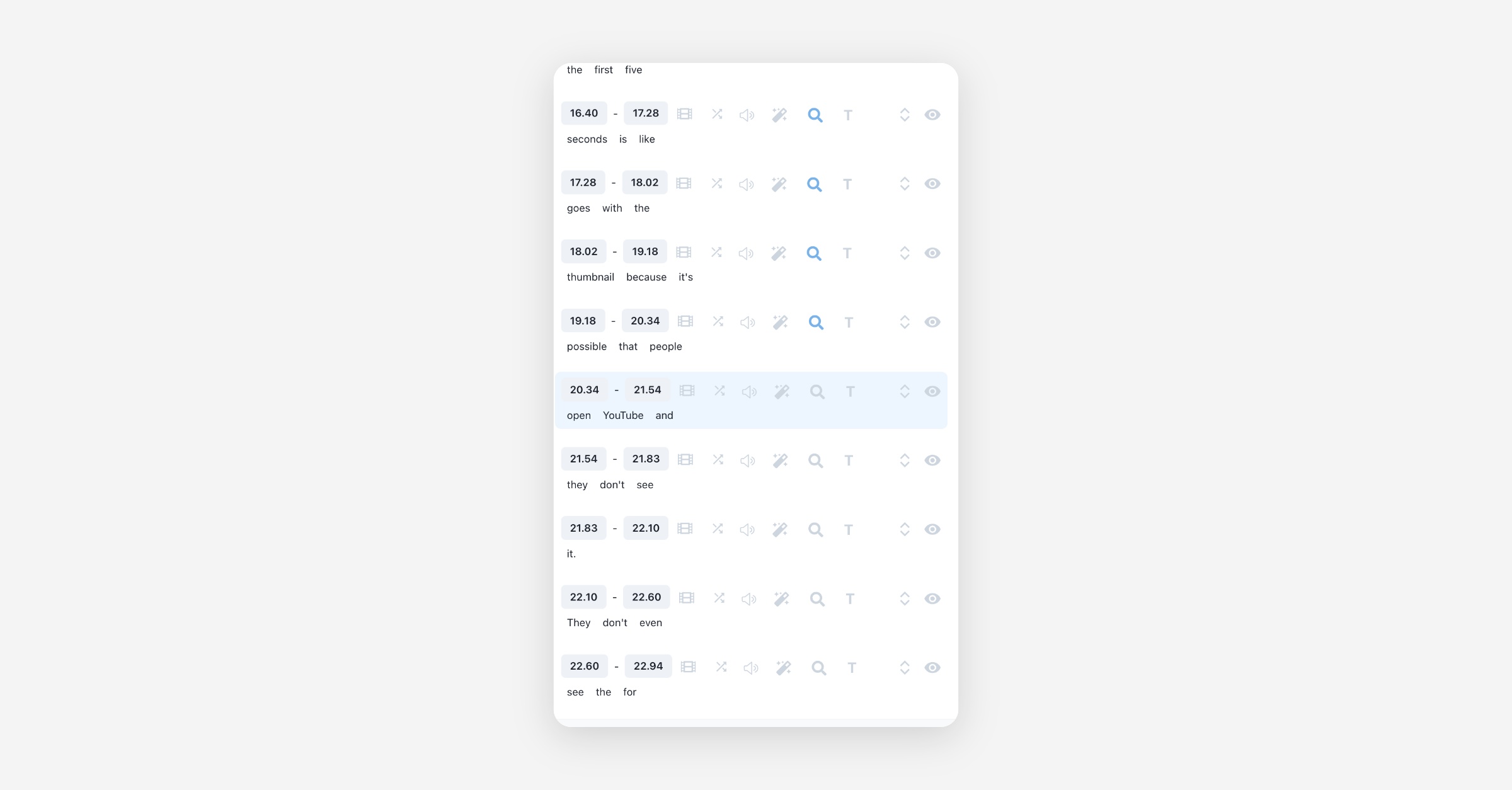Screen dimensions: 1512x790
Task: Click the magnifier icon on the 'open YouTube and' row
Action: click(x=817, y=392)
